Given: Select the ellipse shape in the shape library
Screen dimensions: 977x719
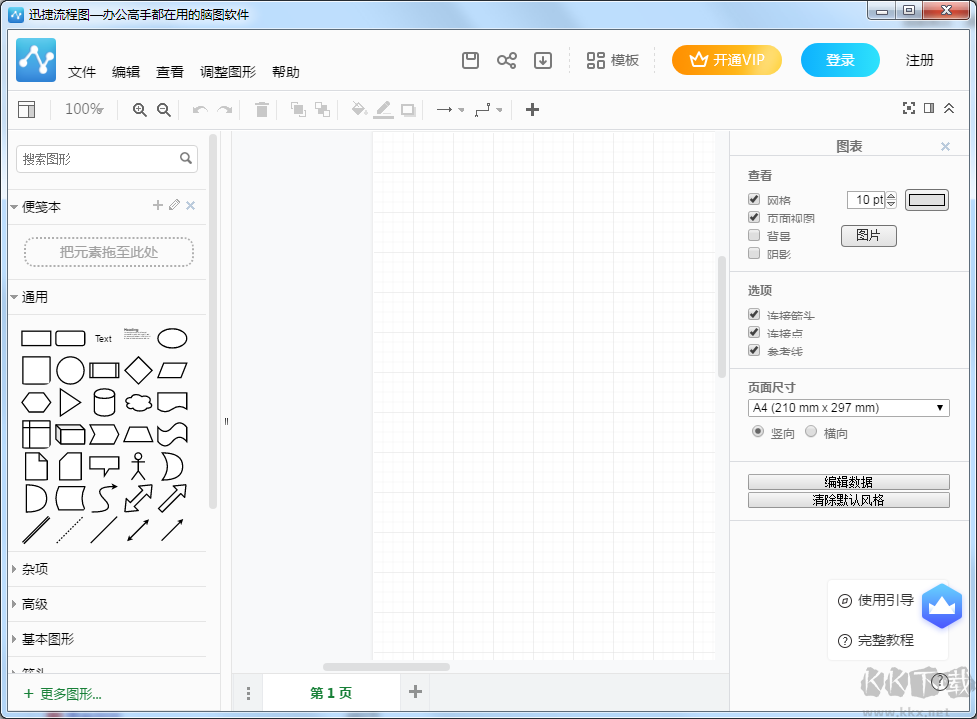Looking at the screenshot, I should pyautogui.click(x=172, y=338).
